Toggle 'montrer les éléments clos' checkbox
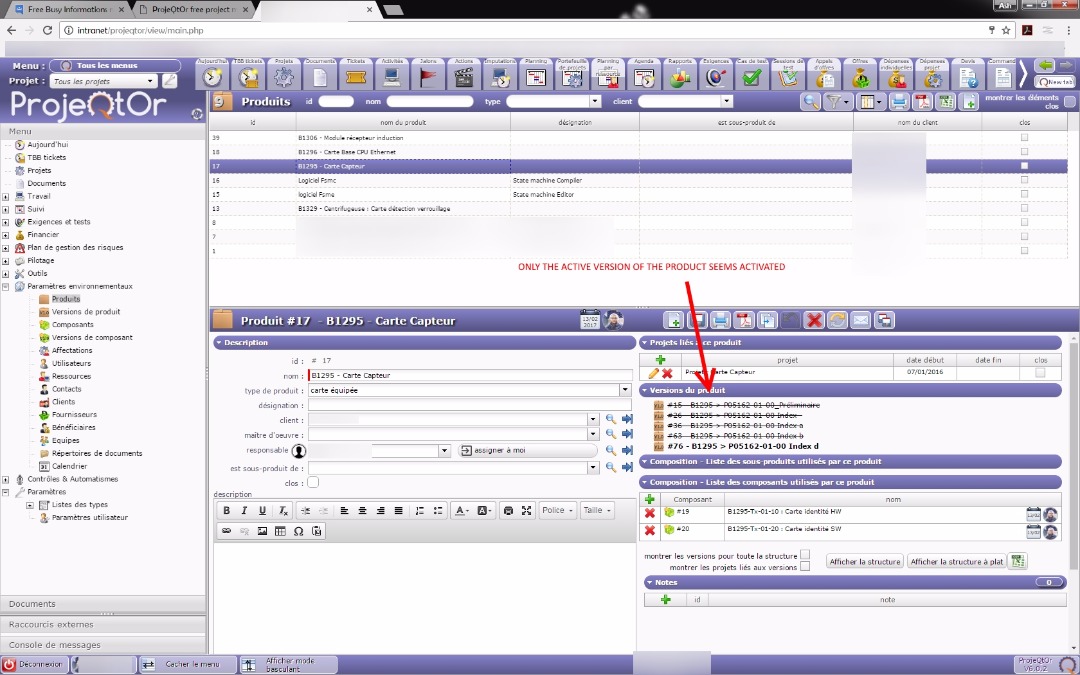This screenshot has width=1080, height=675. [1070, 102]
